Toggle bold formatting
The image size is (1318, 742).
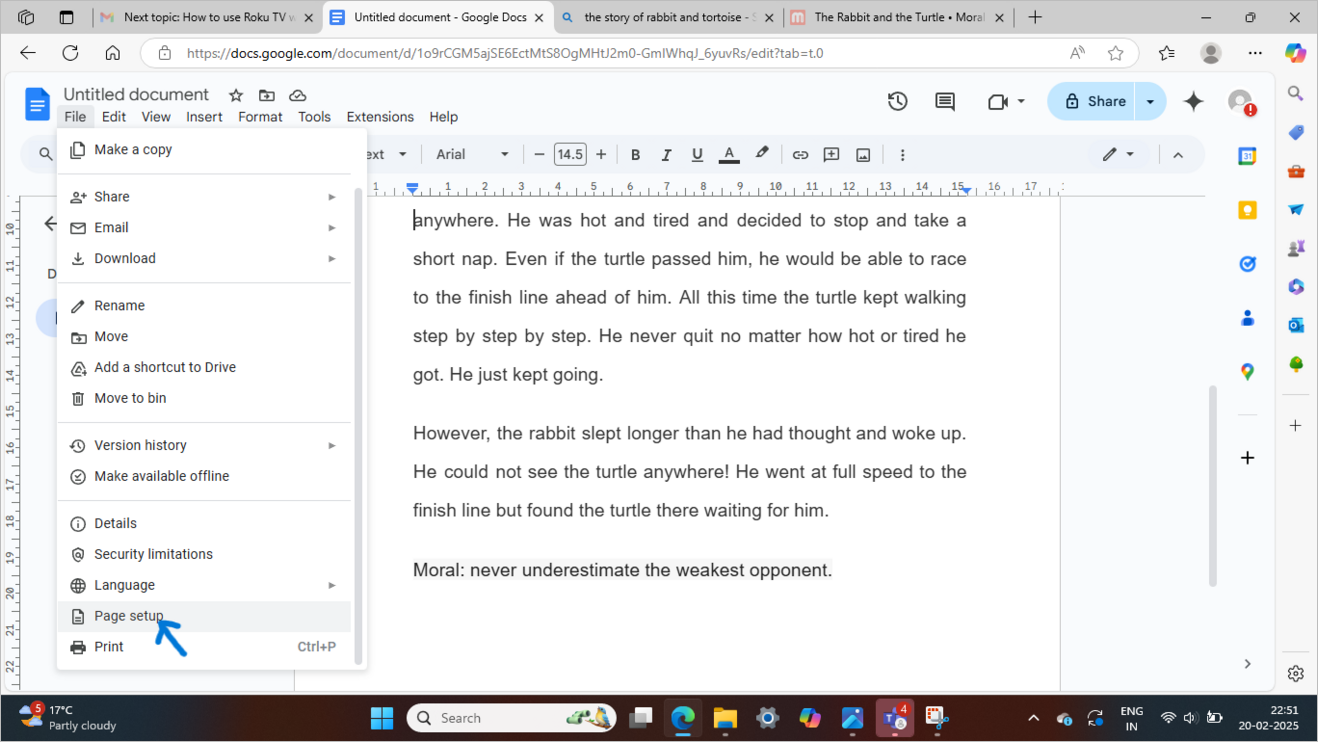tap(635, 155)
